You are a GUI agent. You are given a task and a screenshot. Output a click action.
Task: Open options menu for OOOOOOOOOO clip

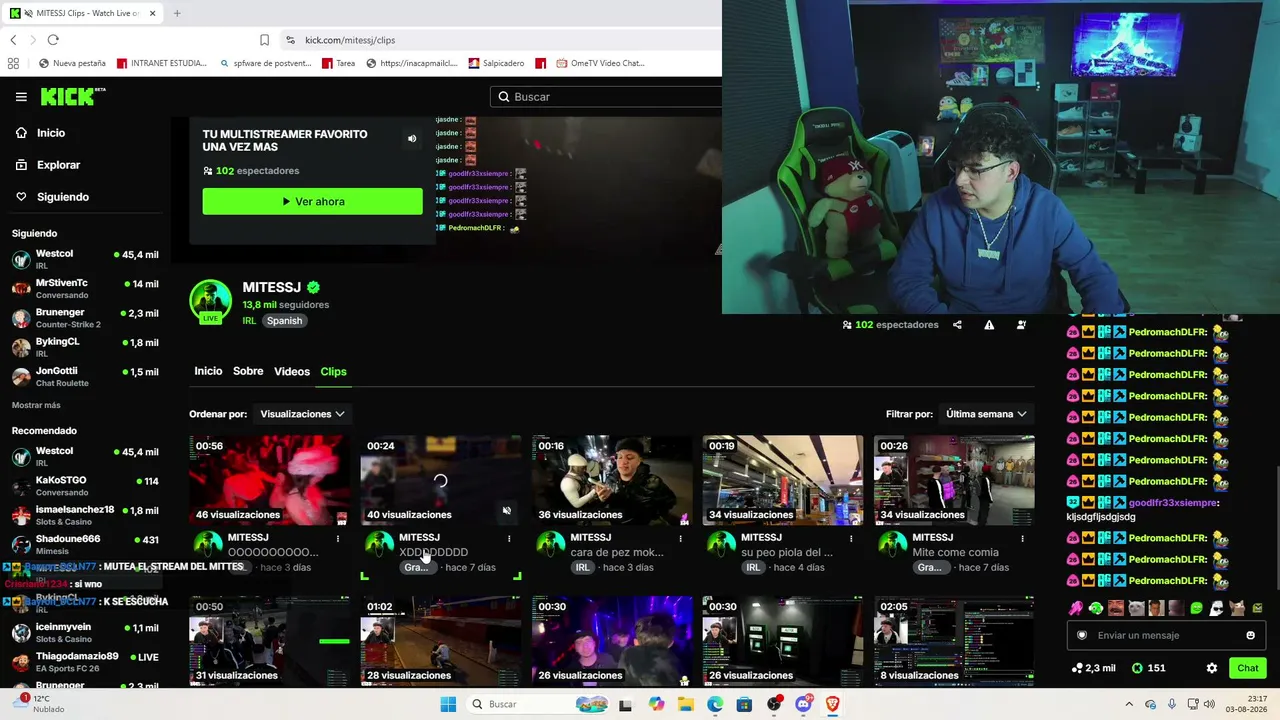pos(338,538)
